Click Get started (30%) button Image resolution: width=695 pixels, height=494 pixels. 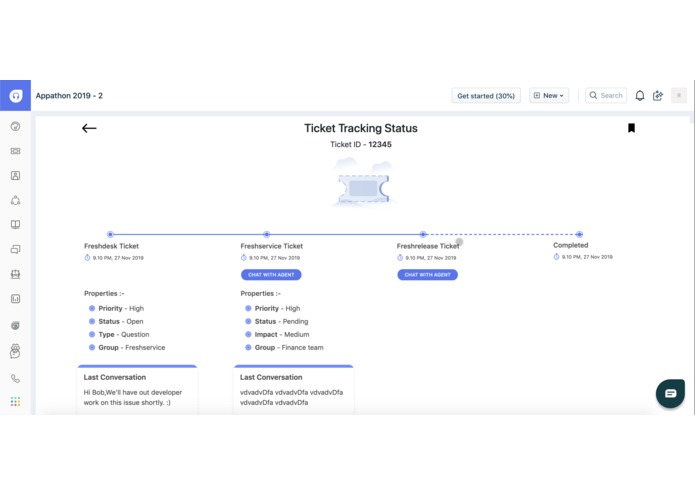pos(486,96)
